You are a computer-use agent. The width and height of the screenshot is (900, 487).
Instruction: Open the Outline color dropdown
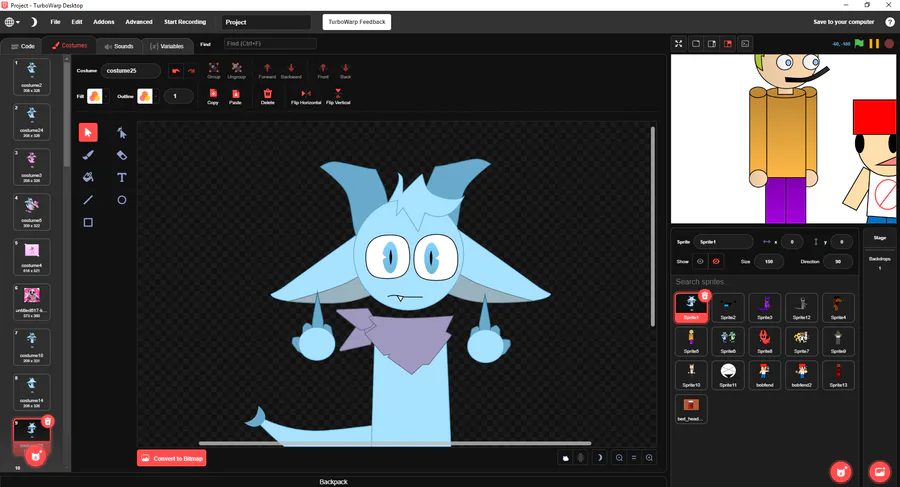click(x=156, y=96)
